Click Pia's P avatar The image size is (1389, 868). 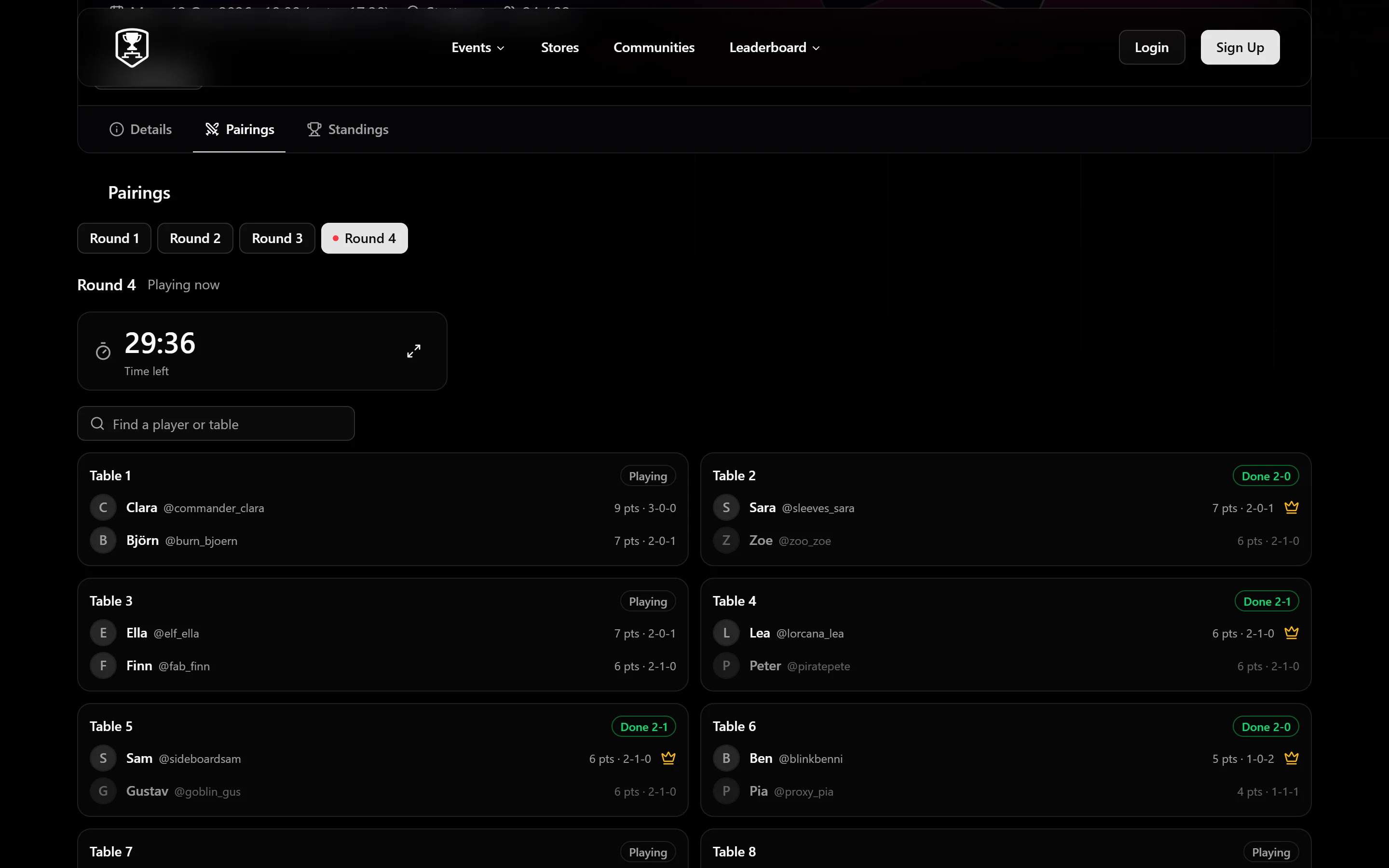click(x=726, y=790)
